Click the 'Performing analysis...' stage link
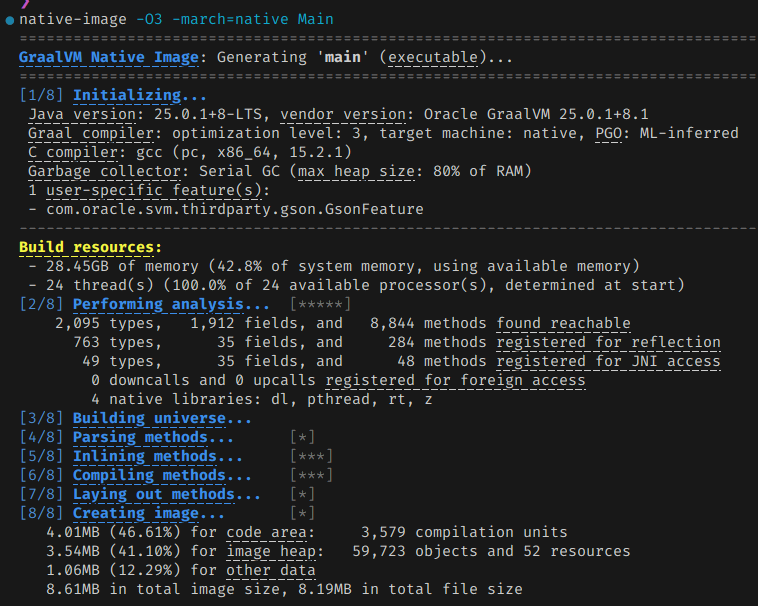The width and height of the screenshot is (758, 606). pos(171,304)
